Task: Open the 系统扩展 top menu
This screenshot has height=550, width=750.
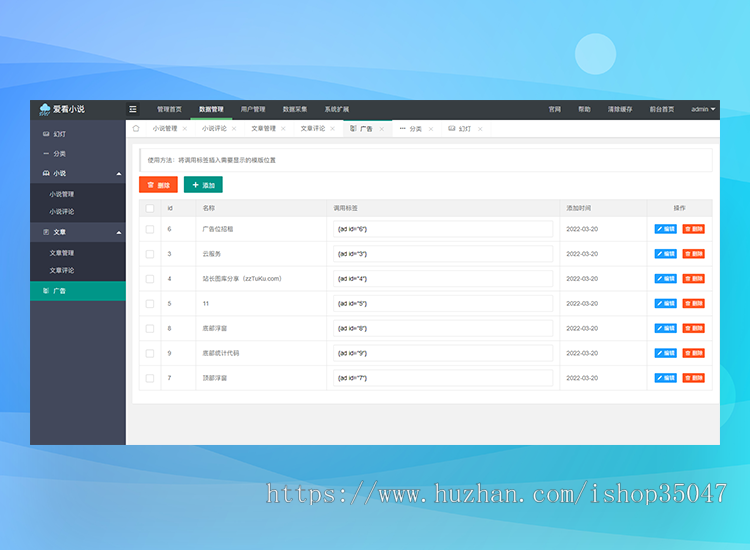Action: 337,110
